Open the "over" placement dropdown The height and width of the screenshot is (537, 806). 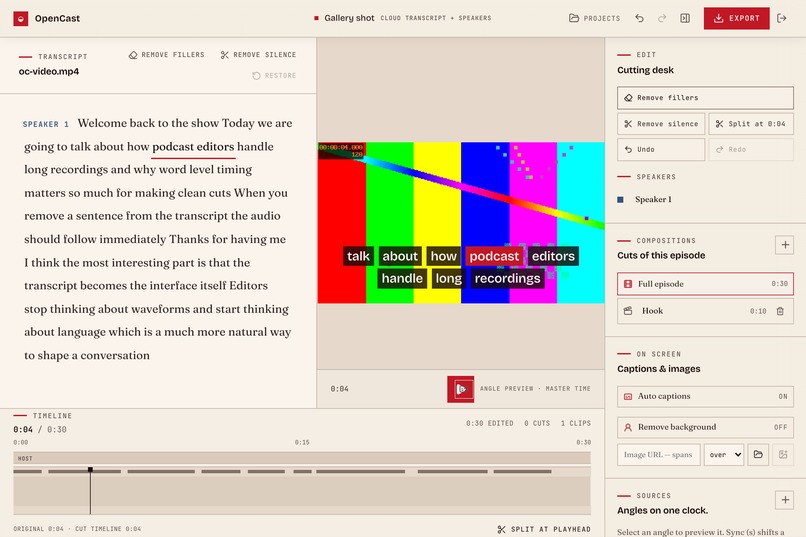click(x=724, y=455)
